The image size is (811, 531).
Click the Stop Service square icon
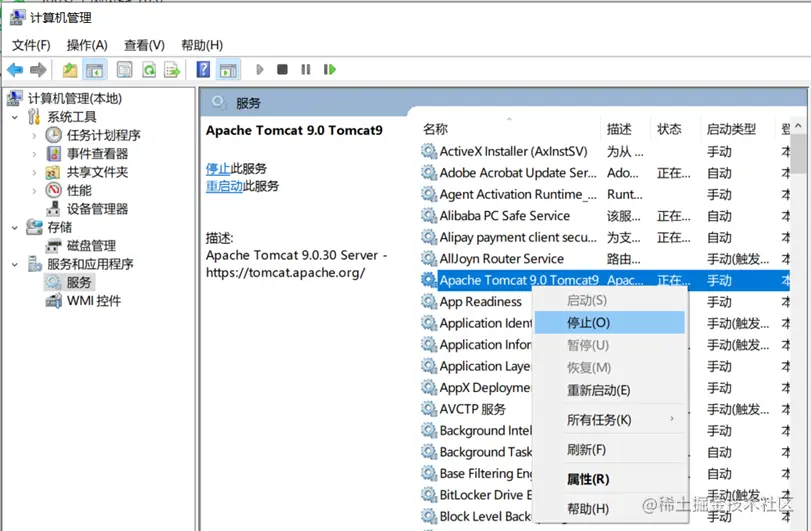[x=282, y=69]
